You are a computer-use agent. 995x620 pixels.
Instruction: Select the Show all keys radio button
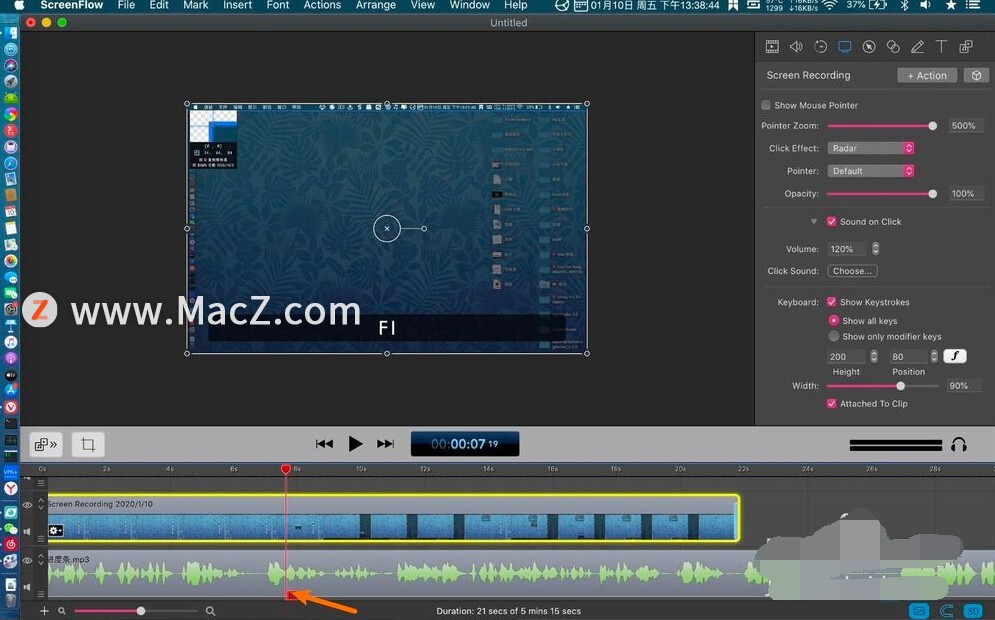click(x=834, y=320)
